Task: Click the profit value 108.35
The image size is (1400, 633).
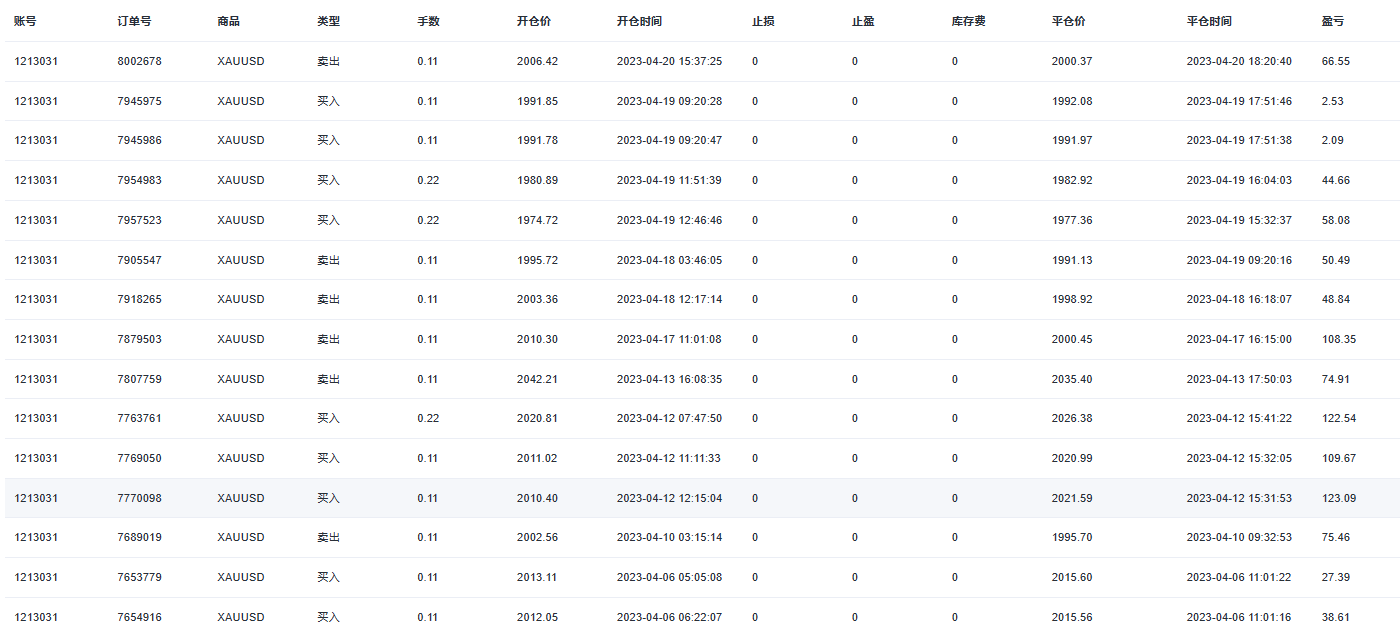Action: [1338, 339]
